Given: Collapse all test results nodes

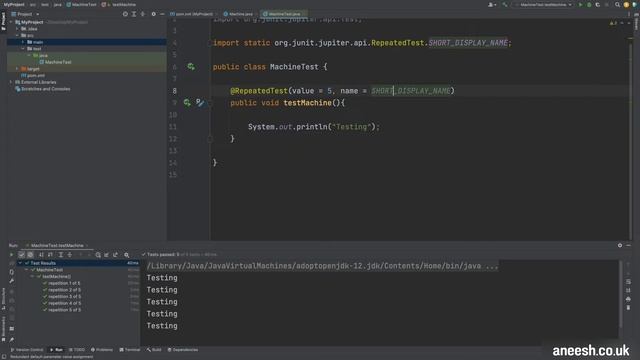Looking at the screenshot, I should (69, 255).
